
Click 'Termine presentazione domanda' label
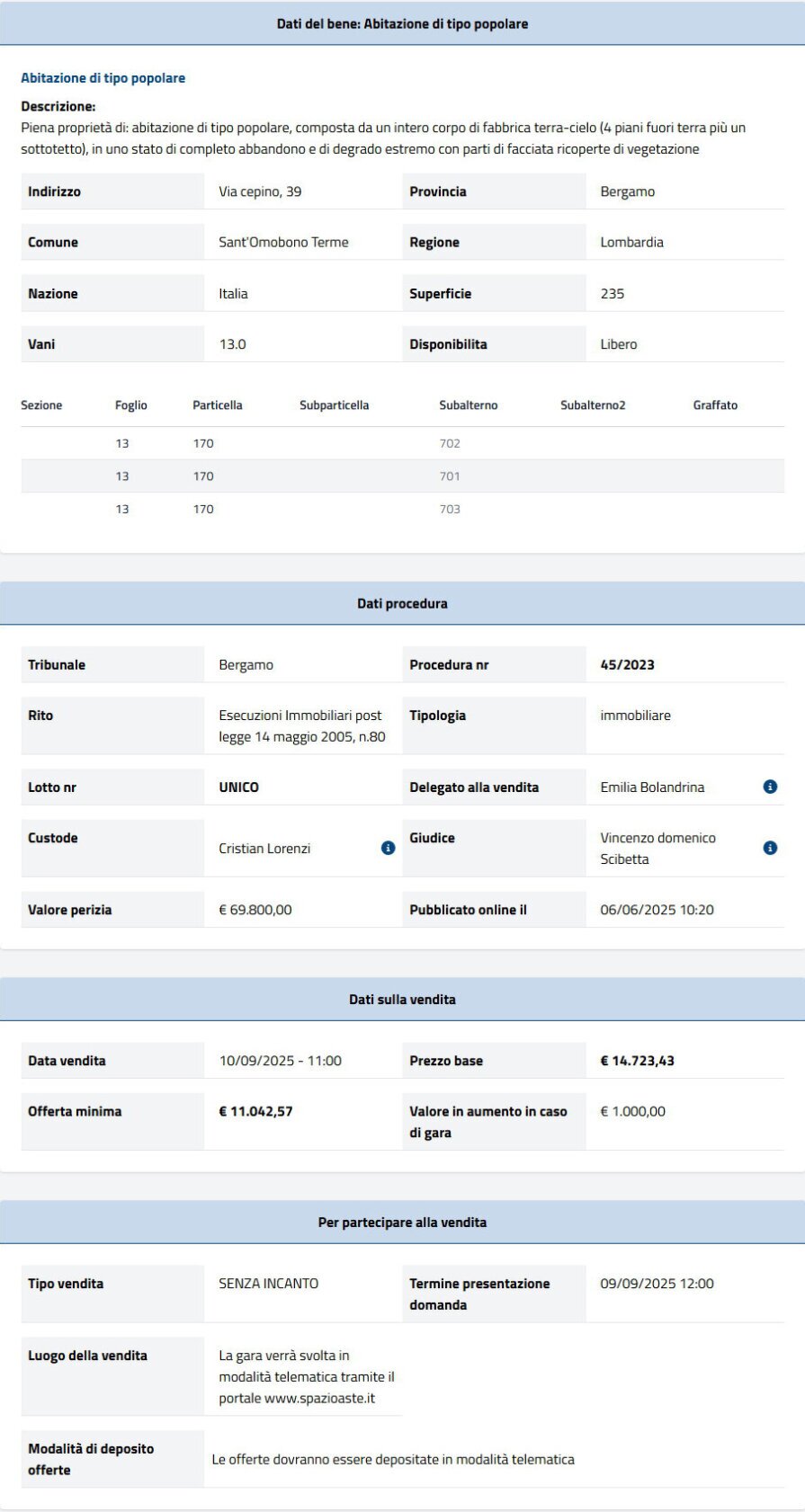point(479,1294)
